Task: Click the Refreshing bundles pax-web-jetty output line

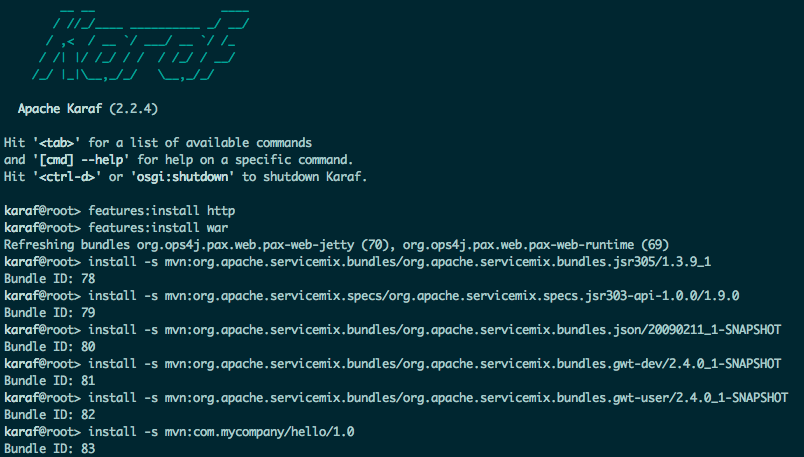Action: [336, 245]
